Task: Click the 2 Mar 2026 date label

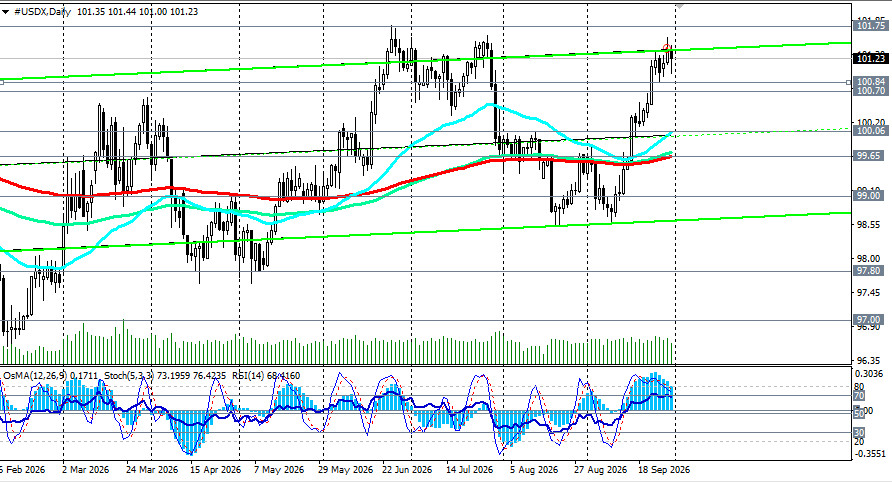Action: click(x=86, y=470)
